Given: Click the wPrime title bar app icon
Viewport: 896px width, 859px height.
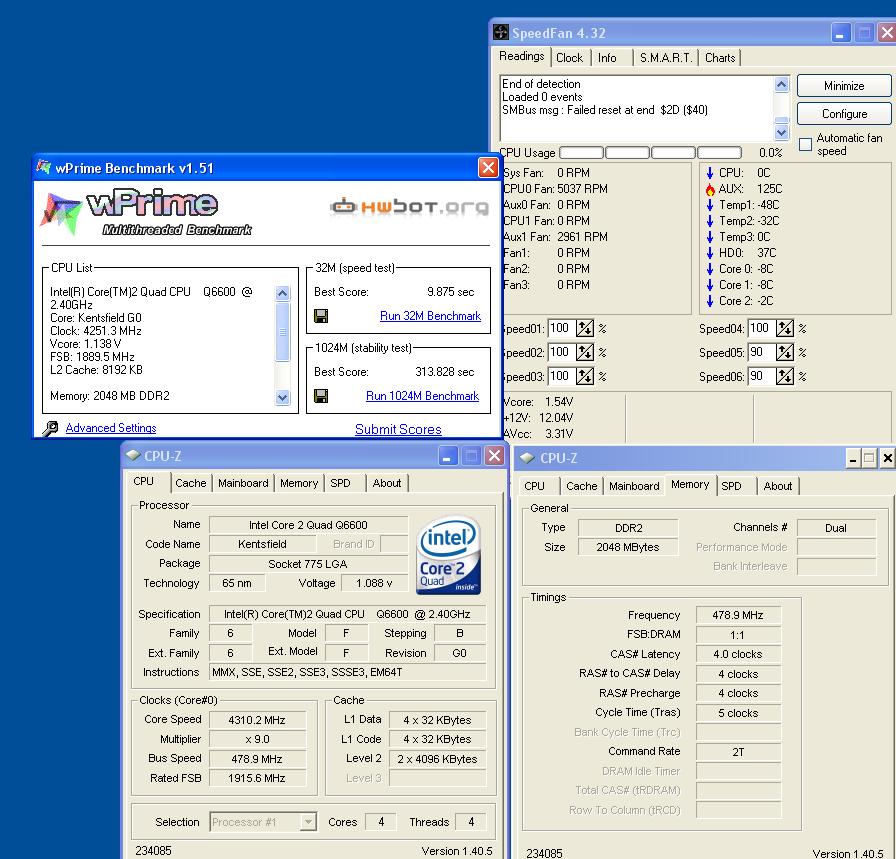Looking at the screenshot, I should point(43,167).
